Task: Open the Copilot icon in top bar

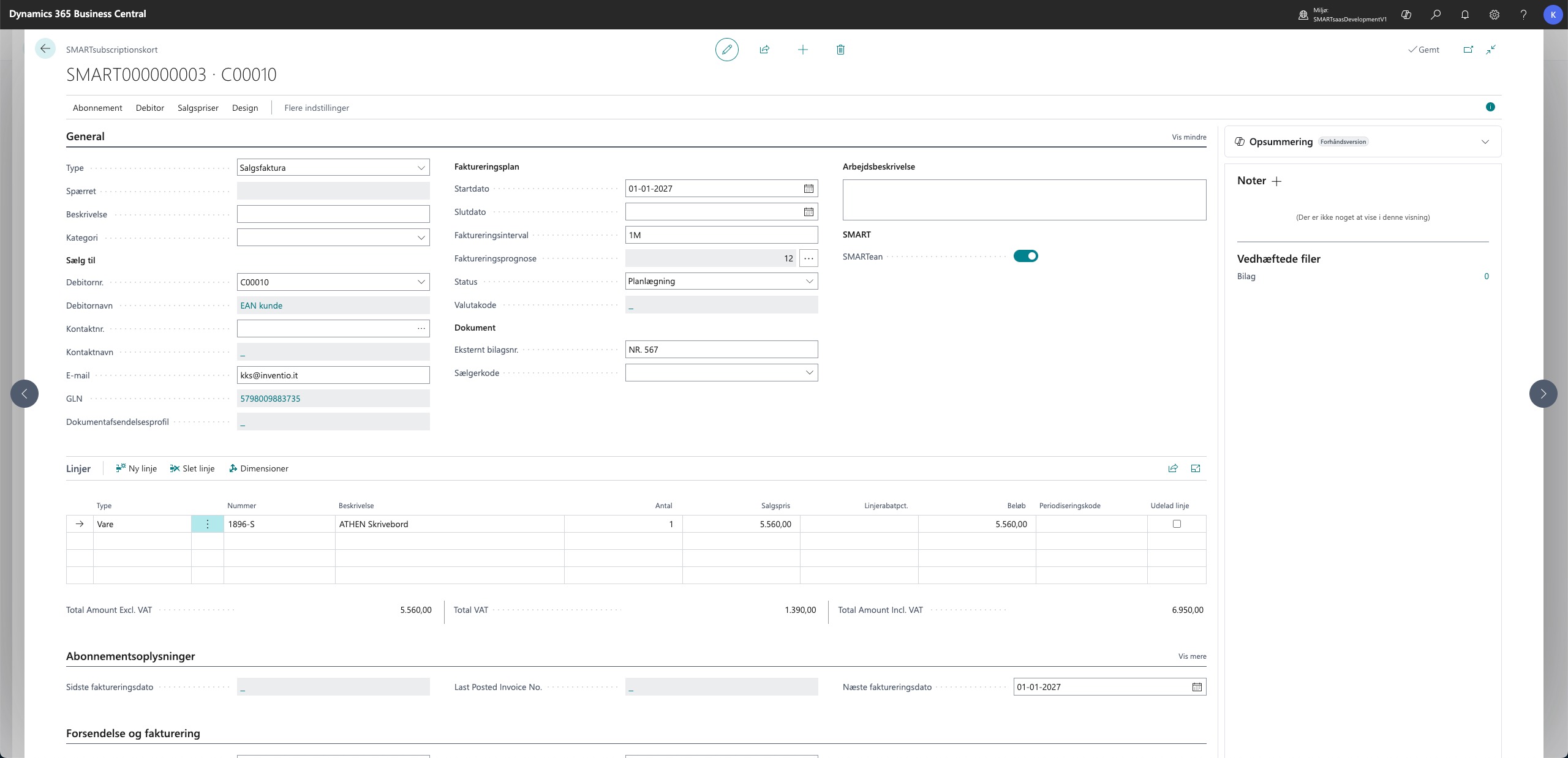Action: 1406,15
